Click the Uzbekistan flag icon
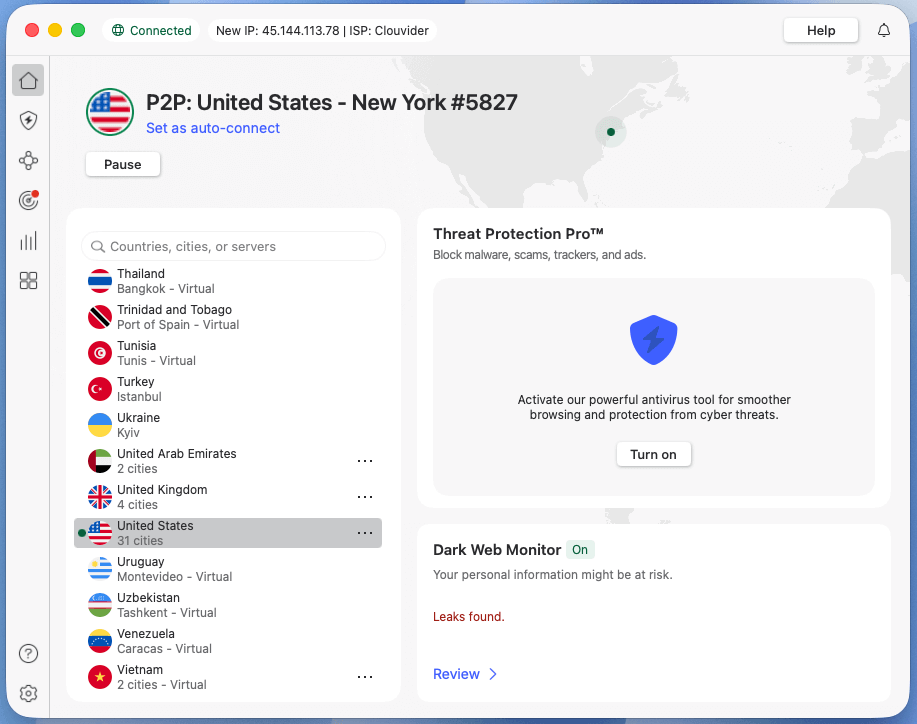 pyautogui.click(x=100, y=605)
